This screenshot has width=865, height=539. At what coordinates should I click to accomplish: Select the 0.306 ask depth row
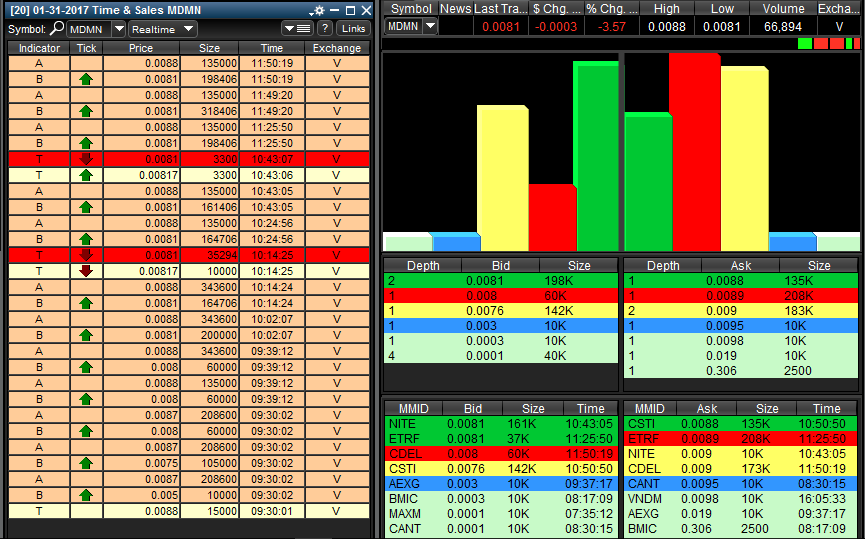pyautogui.click(x=741, y=371)
